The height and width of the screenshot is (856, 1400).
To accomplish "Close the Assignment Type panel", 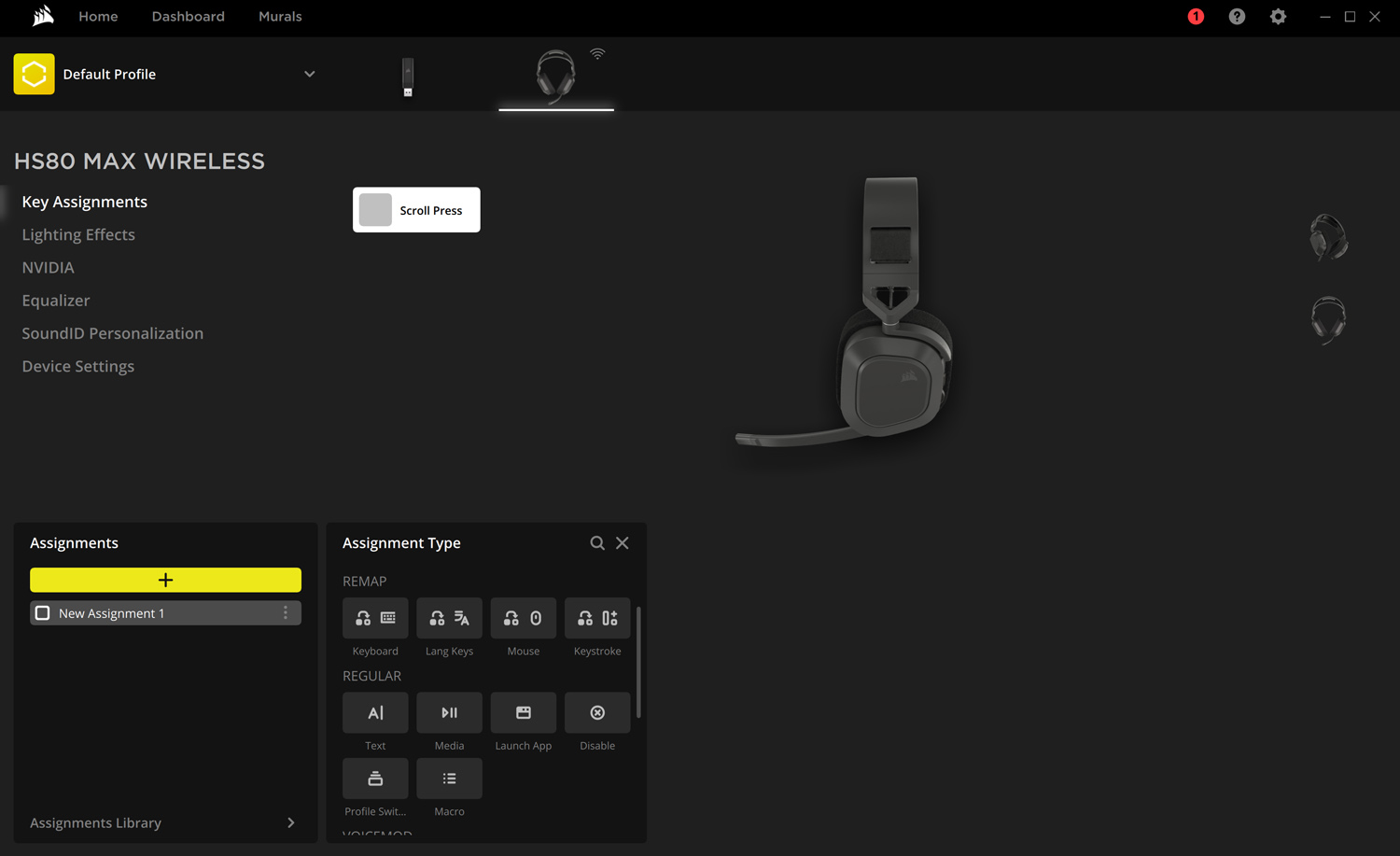I will point(623,543).
